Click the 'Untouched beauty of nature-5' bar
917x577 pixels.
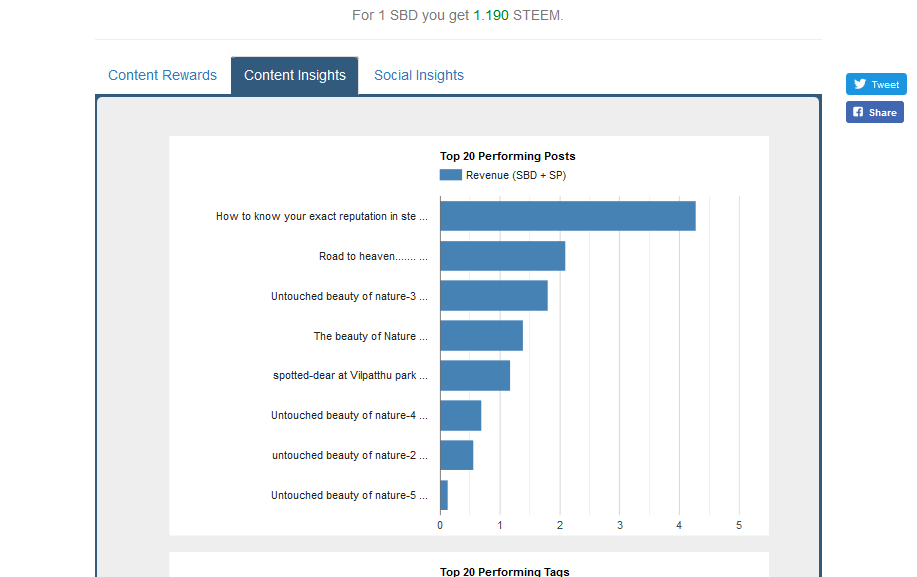coord(444,495)
